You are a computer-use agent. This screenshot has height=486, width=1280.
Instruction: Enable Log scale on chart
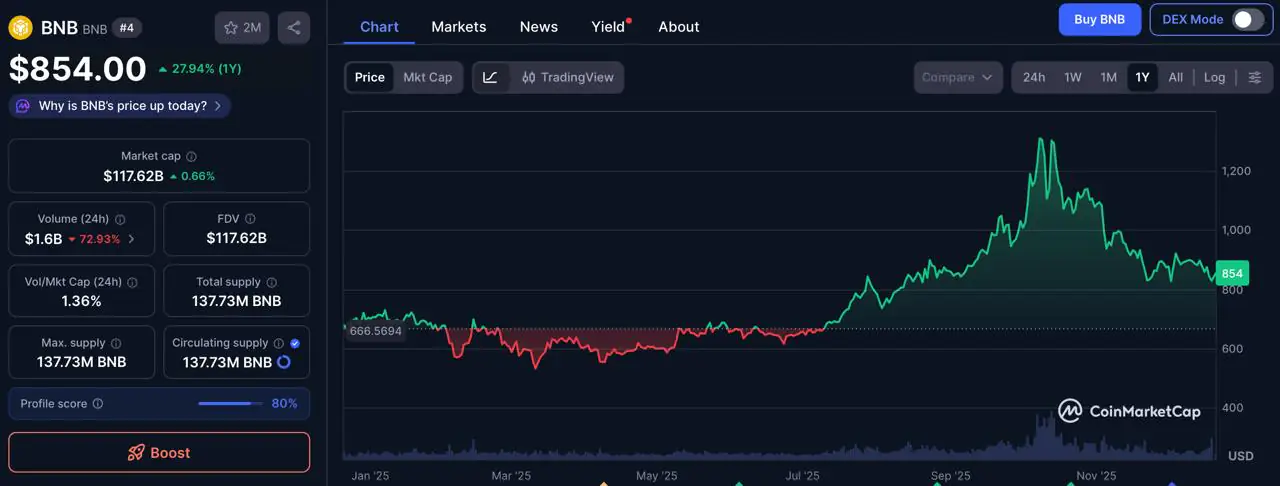(x=1214, y=77)
